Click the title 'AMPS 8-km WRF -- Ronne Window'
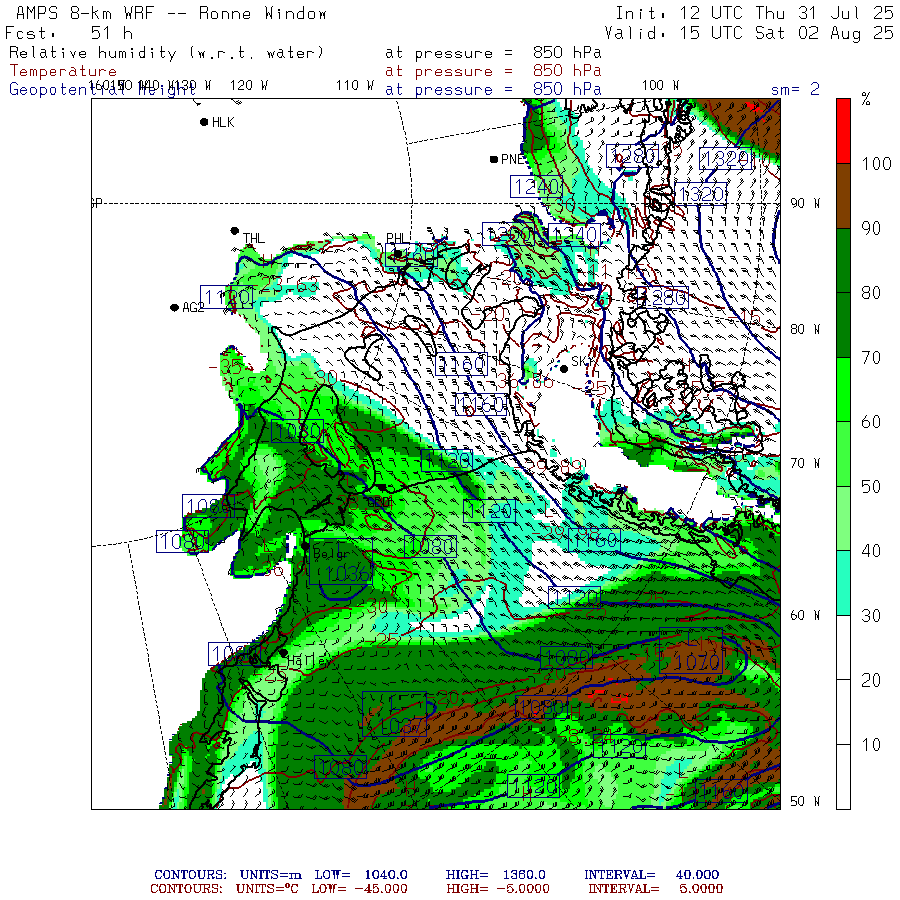The width and height of the screenshot is (900, 900). point(171,13)
